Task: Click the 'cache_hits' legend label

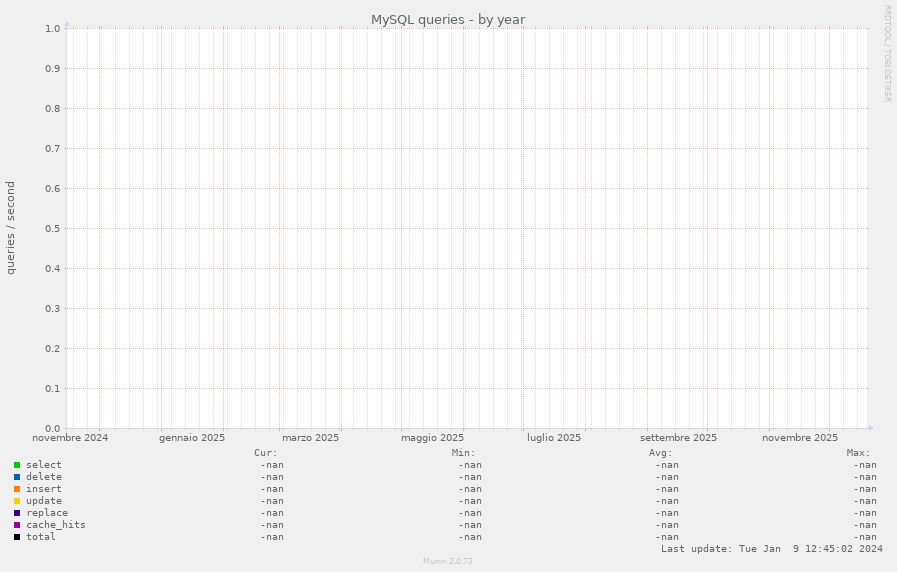Action: (55, 525)
